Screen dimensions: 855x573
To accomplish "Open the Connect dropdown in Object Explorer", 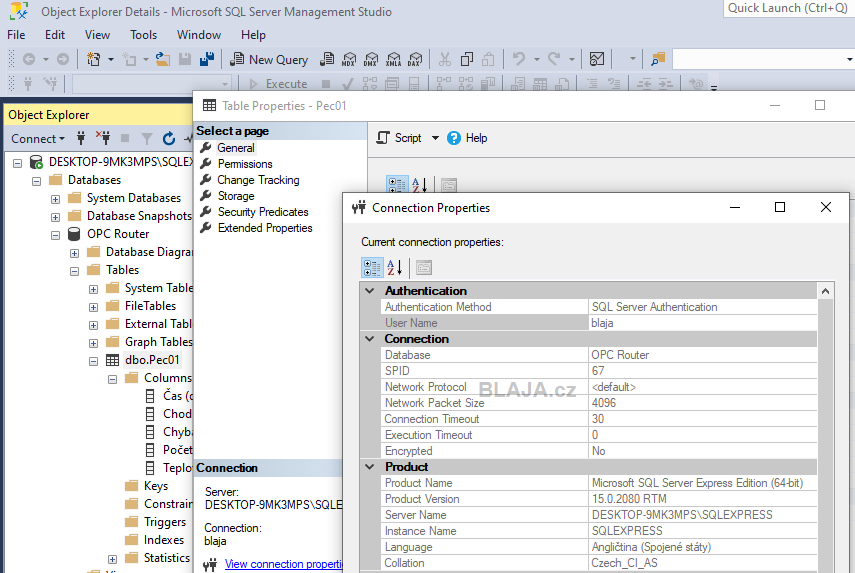I will (38, 138).
